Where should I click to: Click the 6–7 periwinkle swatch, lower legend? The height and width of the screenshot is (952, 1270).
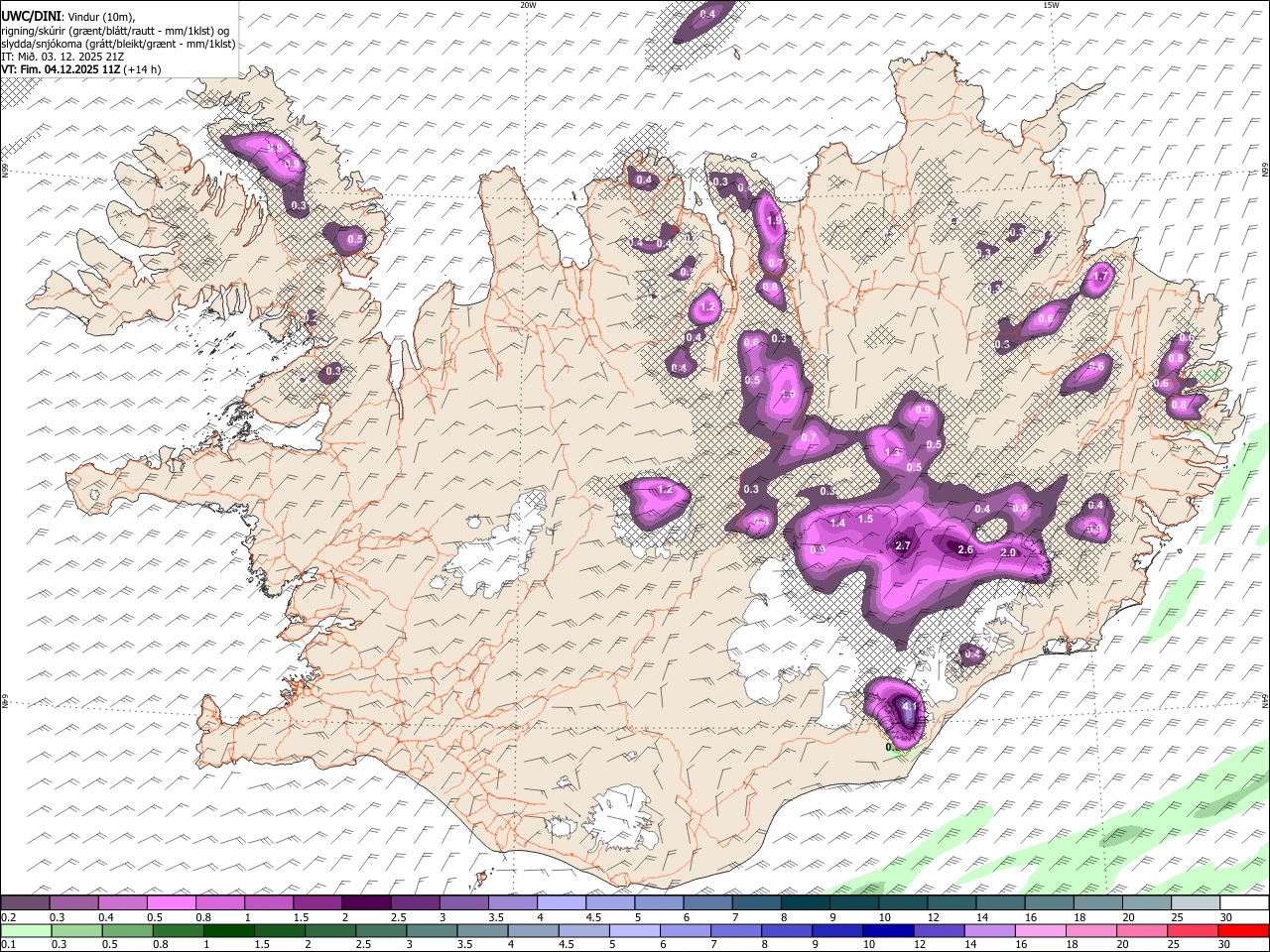[685, 930]
